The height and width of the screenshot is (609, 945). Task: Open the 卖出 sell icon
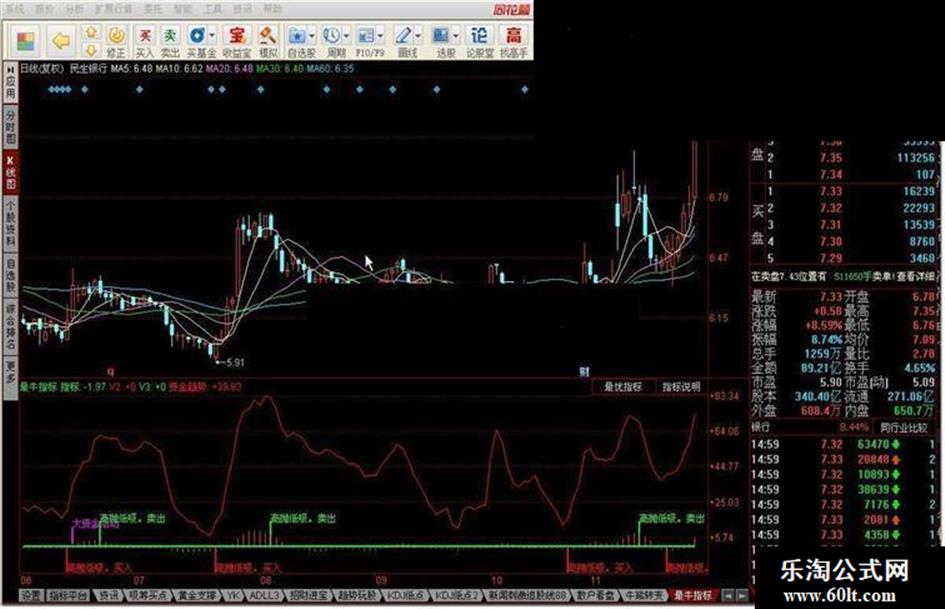(171, 36)
